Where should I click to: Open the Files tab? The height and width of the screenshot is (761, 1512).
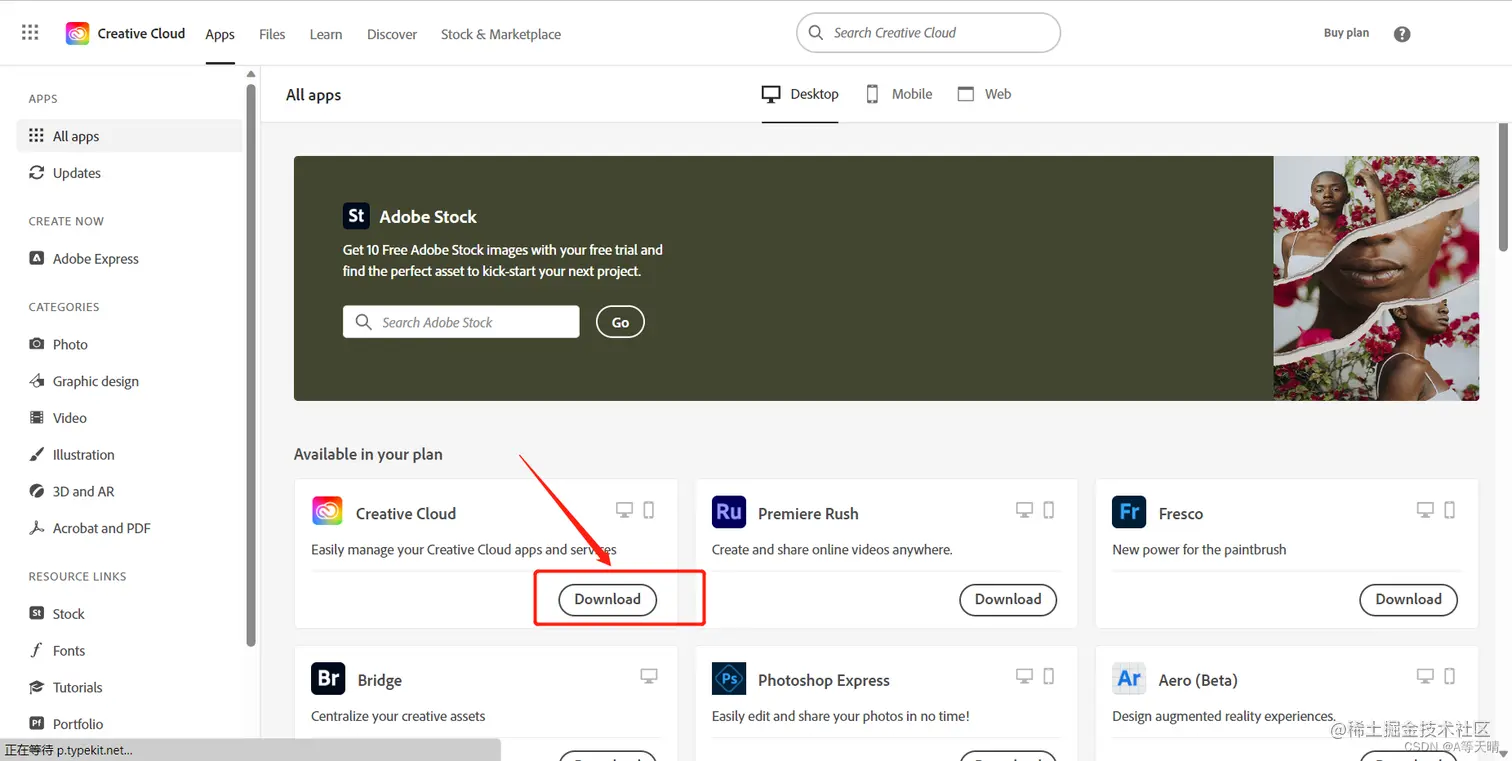[272, 34]
